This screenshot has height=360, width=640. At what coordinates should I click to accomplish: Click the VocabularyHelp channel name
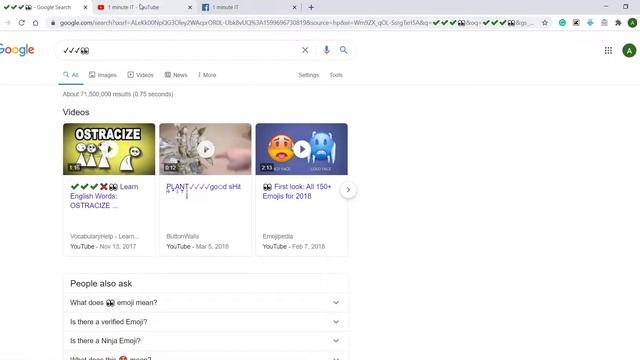[x=104, y=236]
